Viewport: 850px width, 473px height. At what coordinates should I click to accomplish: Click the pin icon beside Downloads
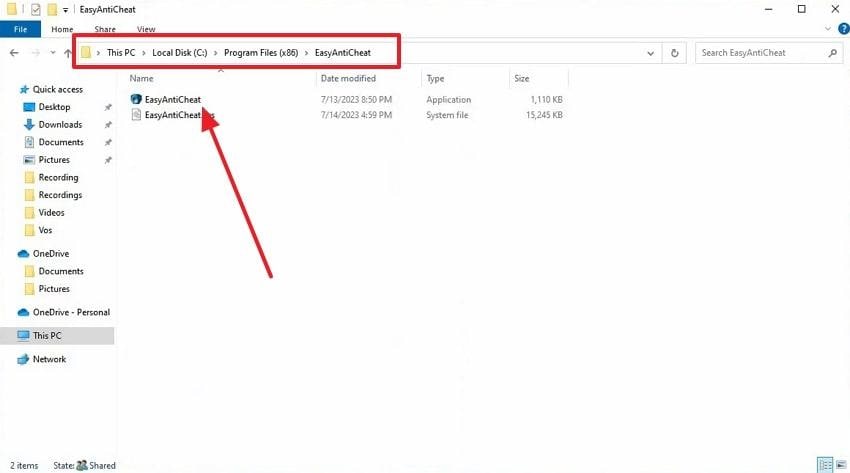click(108, 125)
